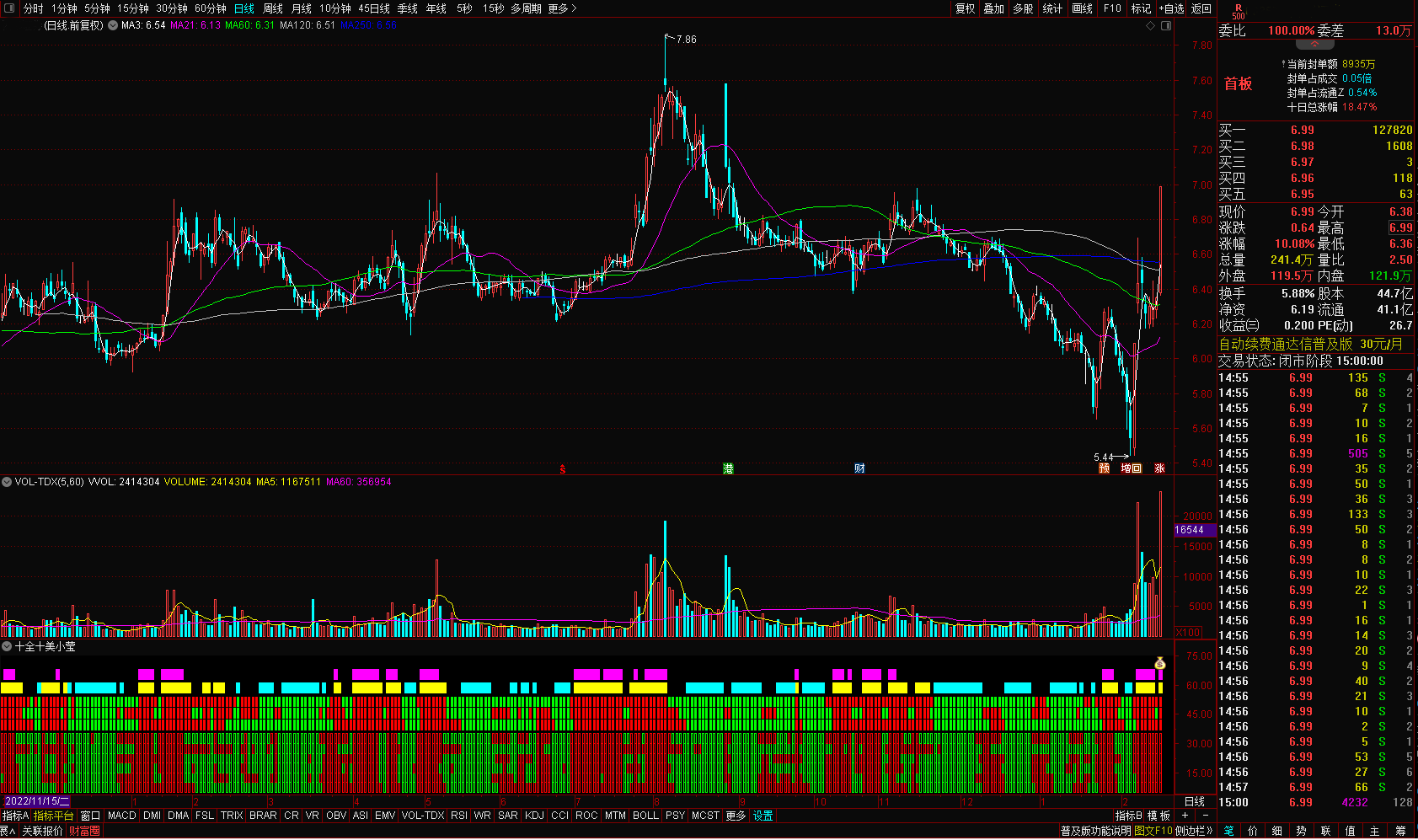Click the money bag icon in indicator panel
Screen dimensions: 1418x840
tap(1159, 664)
